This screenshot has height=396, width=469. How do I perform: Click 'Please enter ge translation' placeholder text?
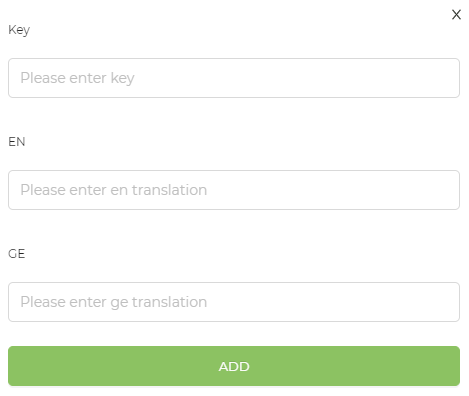pos(114,302)
